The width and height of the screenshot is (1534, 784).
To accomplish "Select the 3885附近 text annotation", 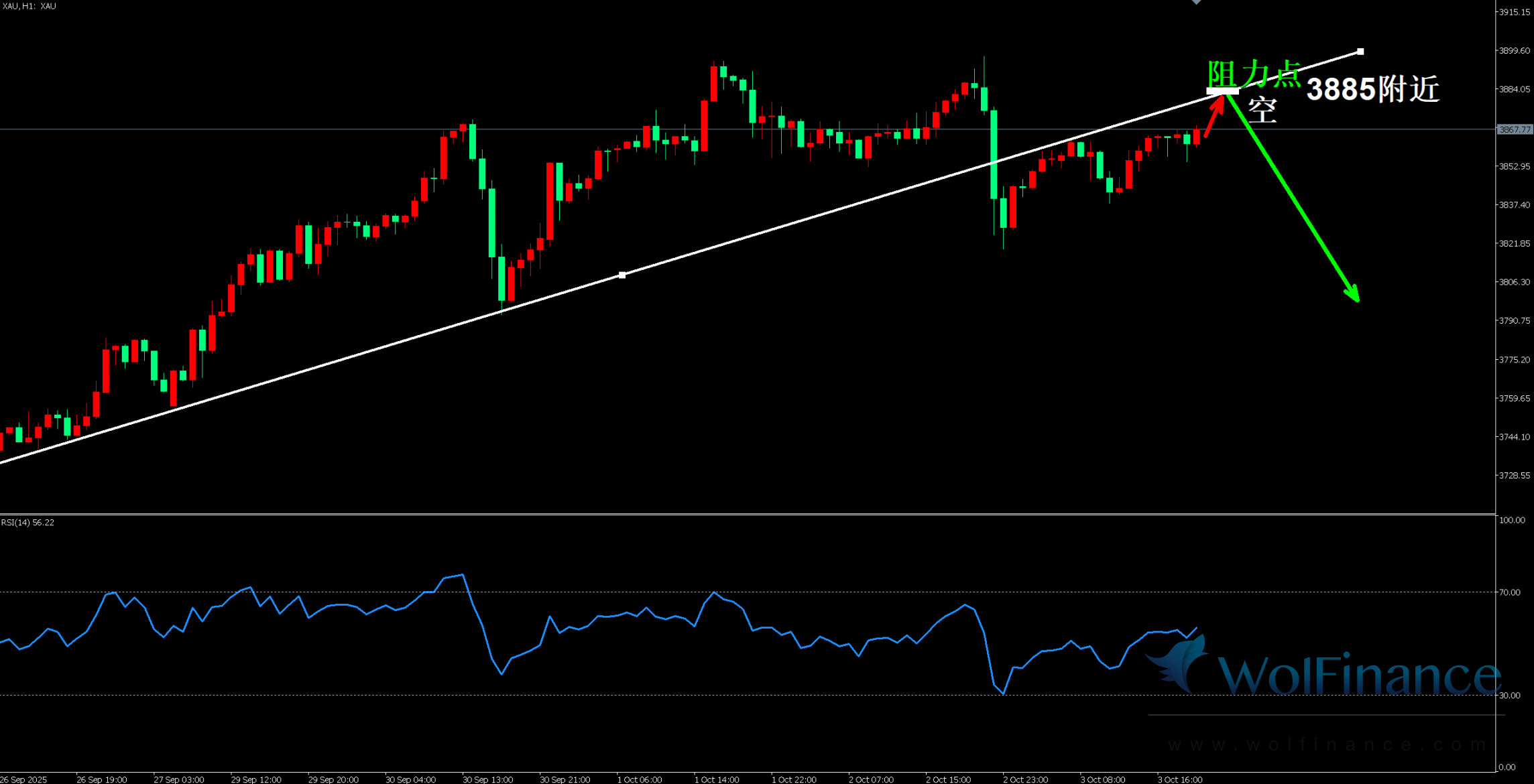I will (1372, 89).
